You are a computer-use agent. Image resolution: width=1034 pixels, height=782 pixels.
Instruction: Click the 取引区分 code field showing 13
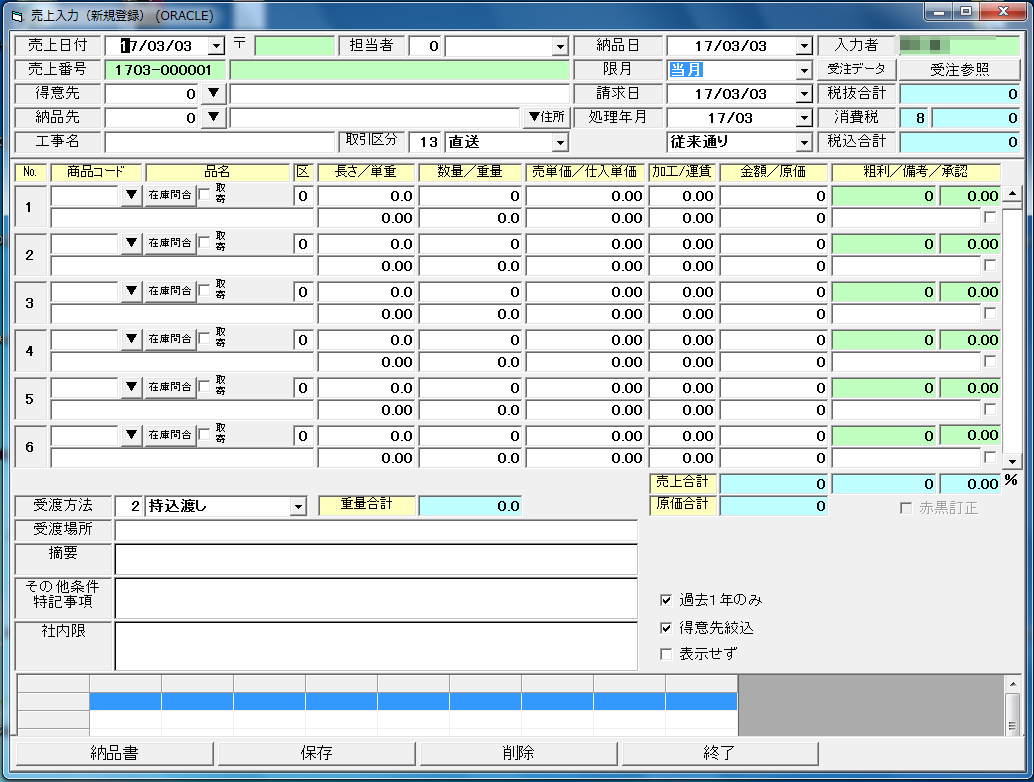click(x=425, y=142)
